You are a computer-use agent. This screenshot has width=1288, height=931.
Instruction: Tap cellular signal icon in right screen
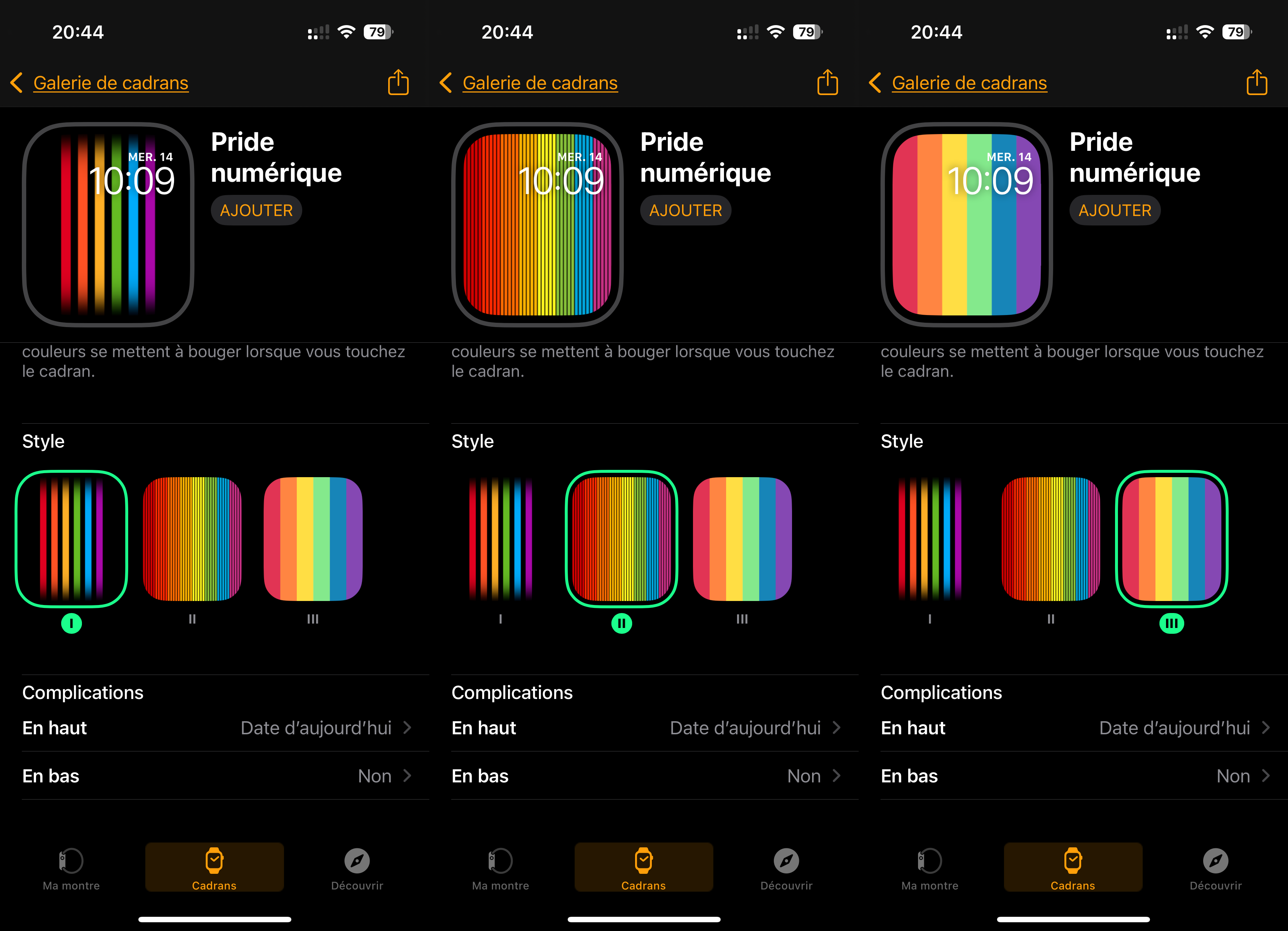[x=1177, y=32]
